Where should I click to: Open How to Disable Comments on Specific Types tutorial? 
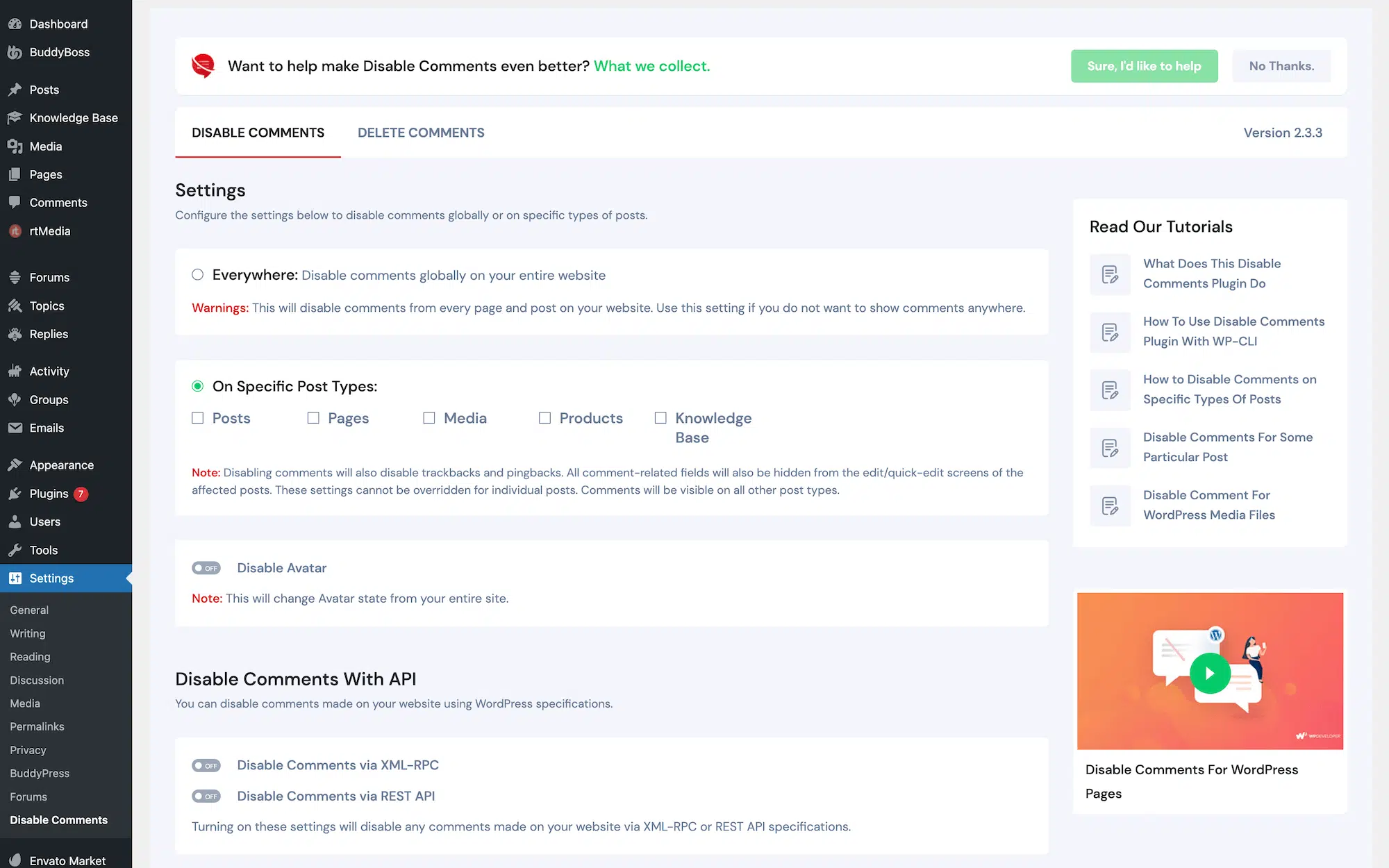click(1229, 390)
